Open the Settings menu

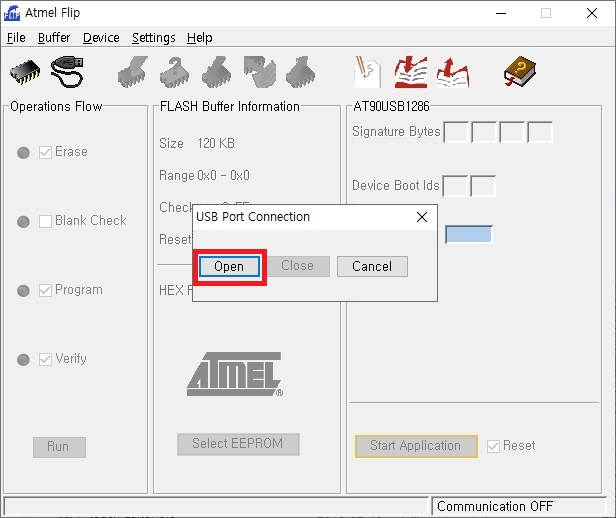[x=153, y=38]
